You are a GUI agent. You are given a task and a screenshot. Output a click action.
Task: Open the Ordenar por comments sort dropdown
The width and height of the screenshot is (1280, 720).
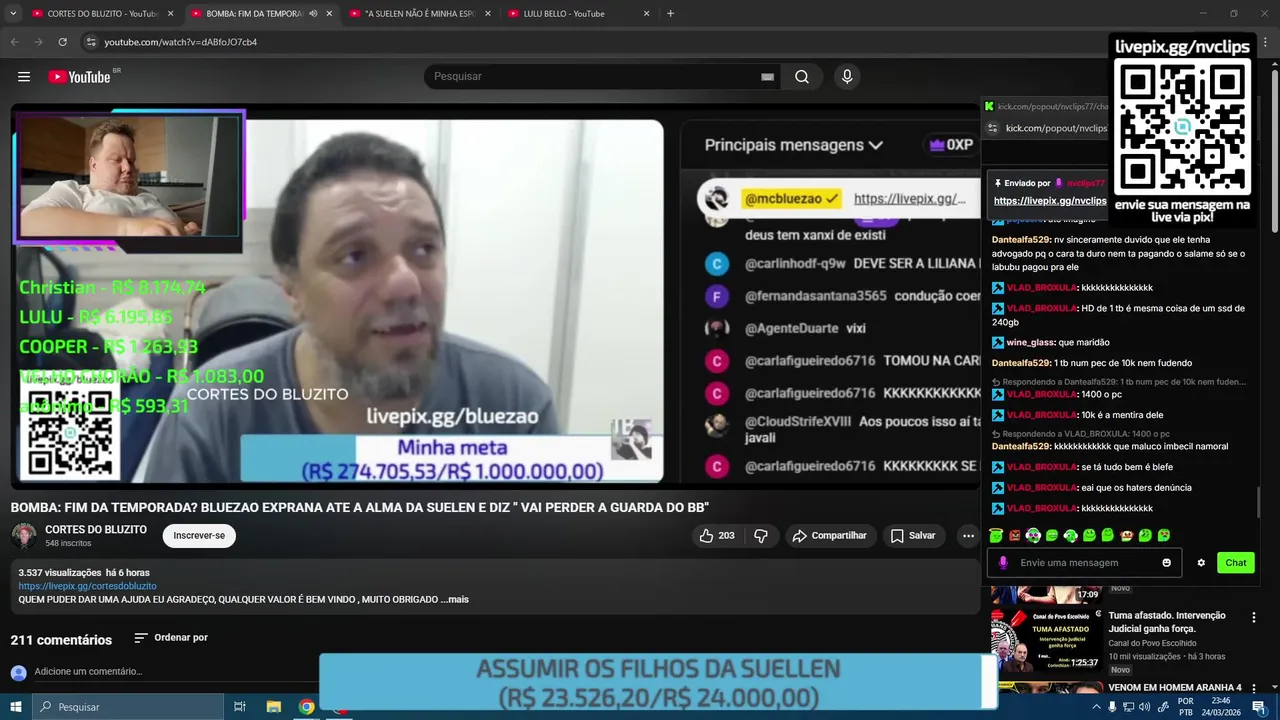pos(171,638)
